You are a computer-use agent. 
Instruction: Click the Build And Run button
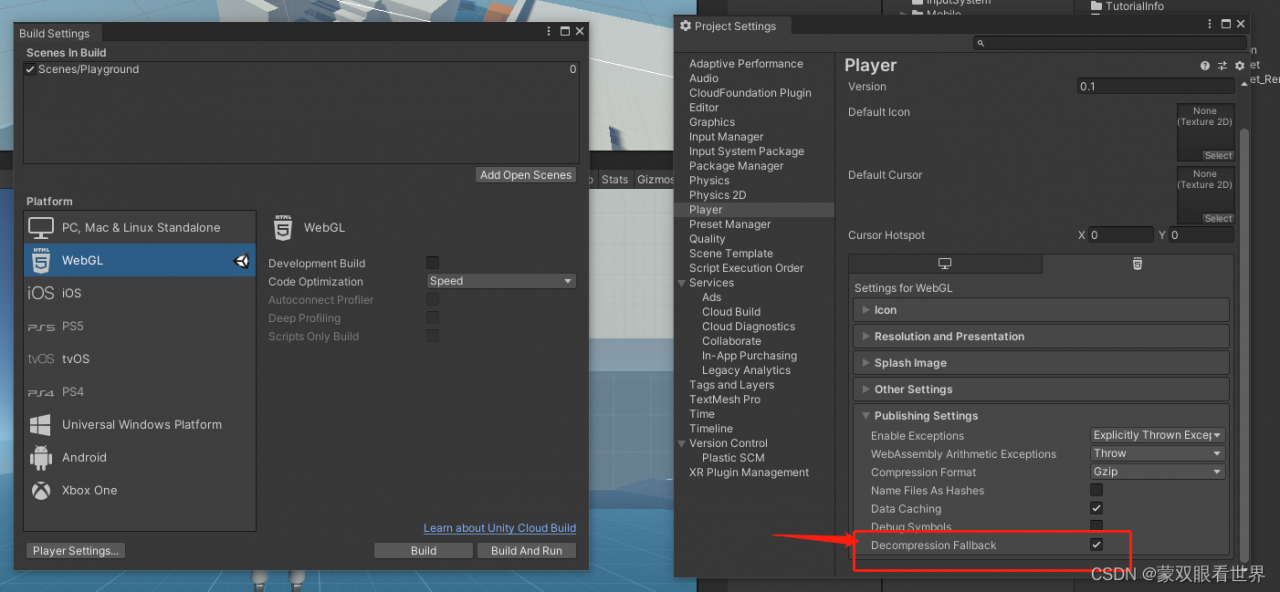tap(526, 550)
